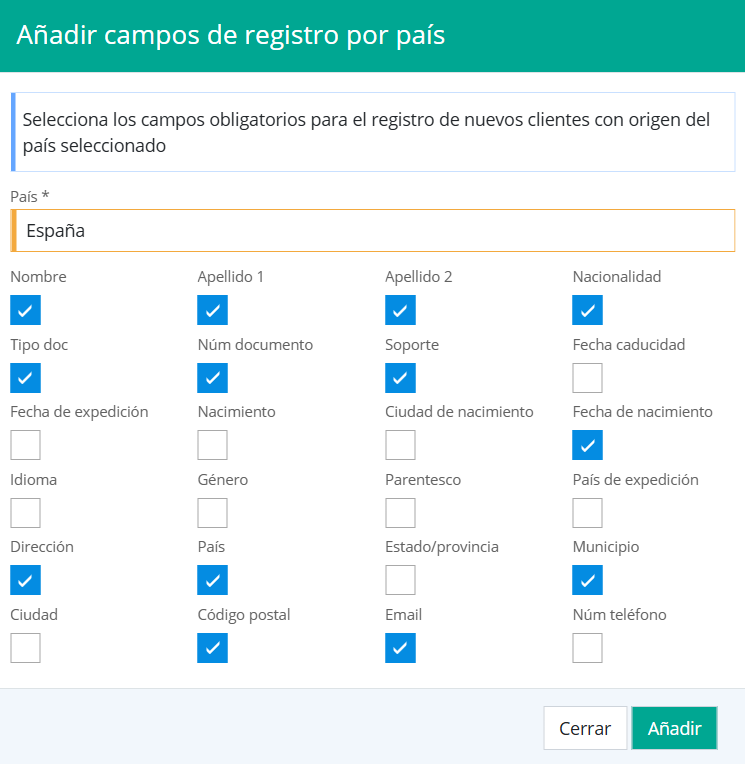The height and width of the screenshot is (764, 745).
Task: Enable the País de expedición checkbox
Action: click(588, 513)
